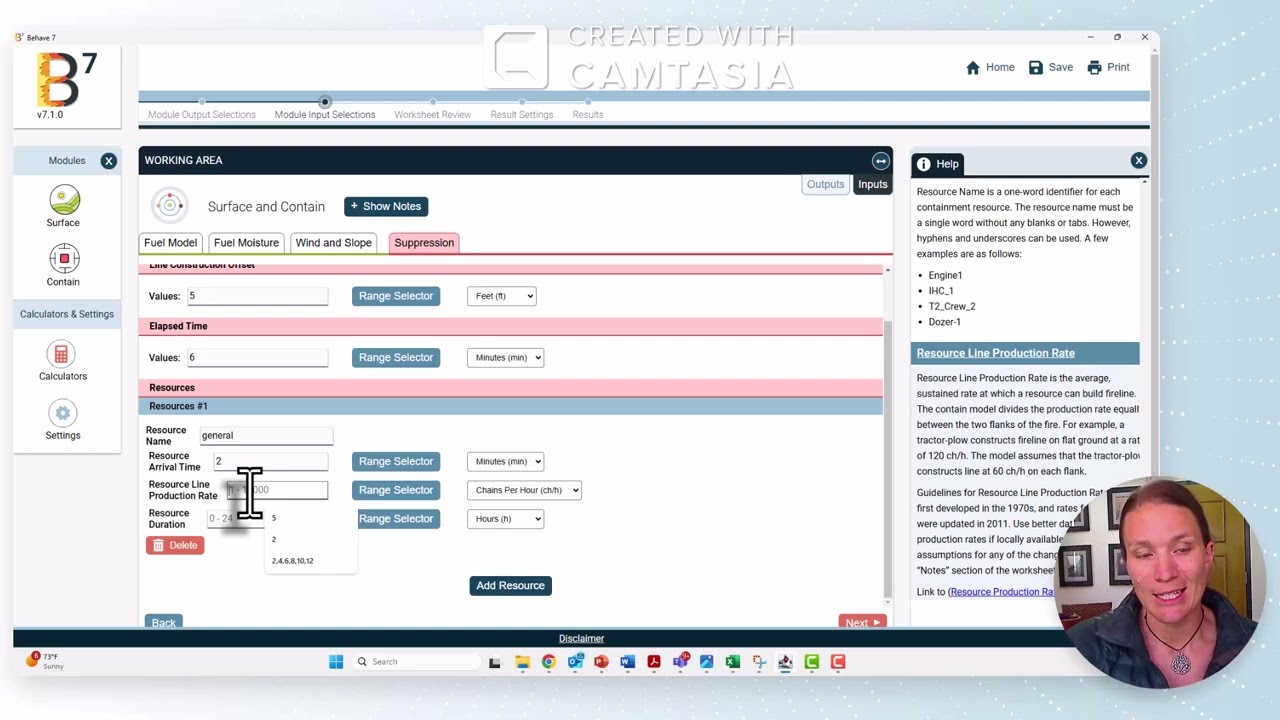Click the Windows Start button

tap(336, 661)
